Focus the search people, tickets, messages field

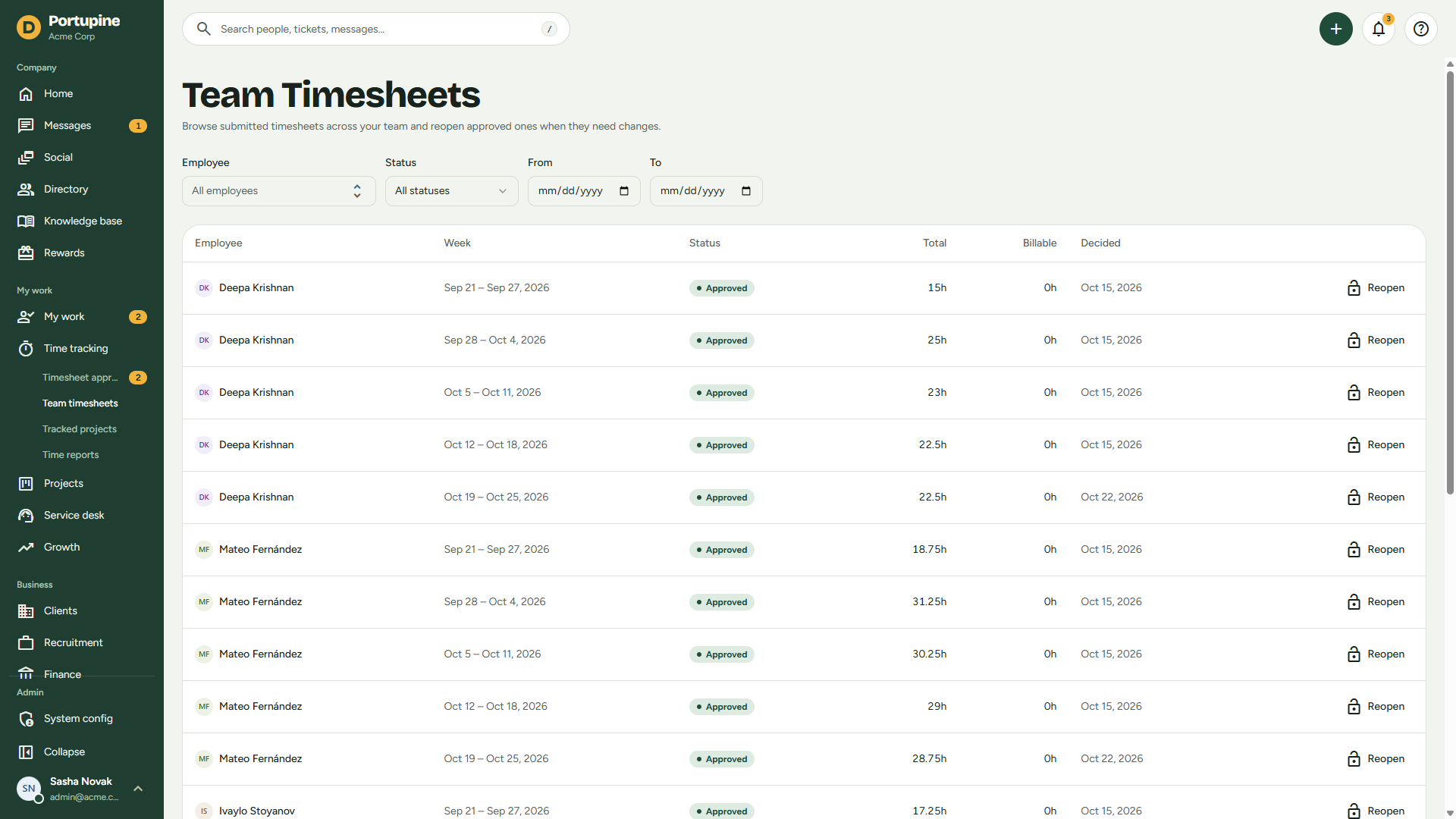376,29
